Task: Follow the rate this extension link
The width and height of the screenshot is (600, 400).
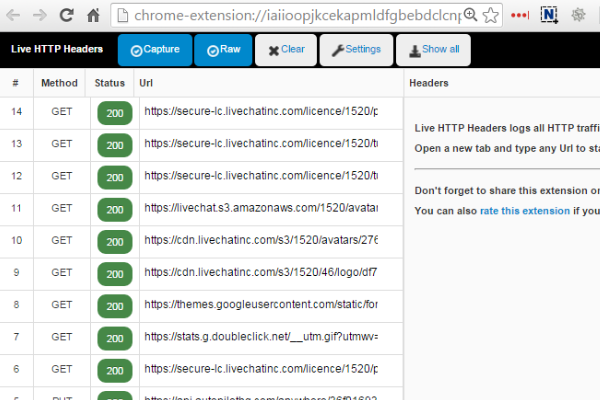Action: [x=524, y=210]
